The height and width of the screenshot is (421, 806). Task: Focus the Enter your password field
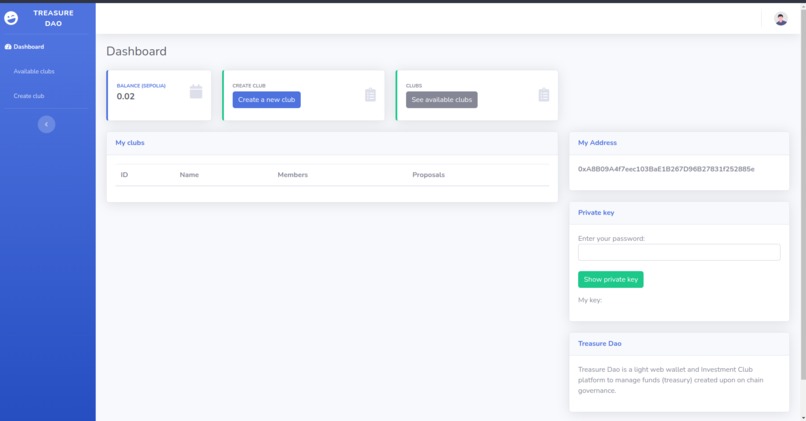pos(679,252)
